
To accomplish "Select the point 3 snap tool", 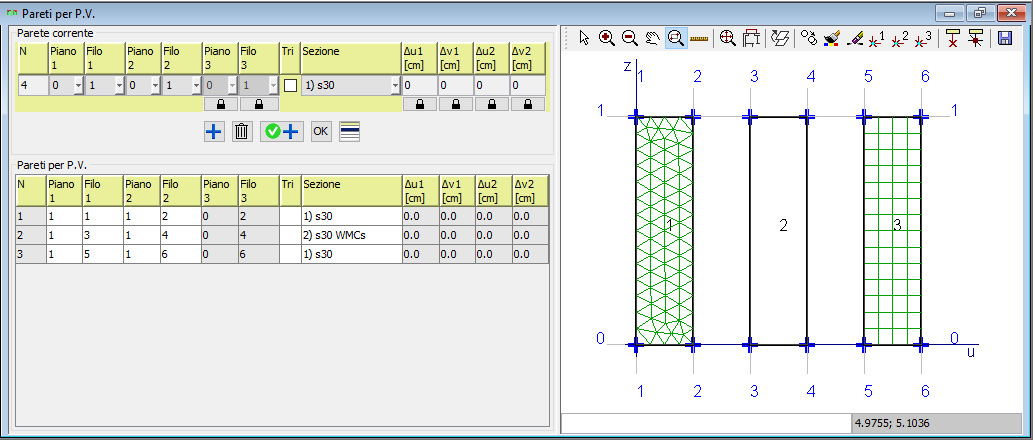I will pos(923,38).
